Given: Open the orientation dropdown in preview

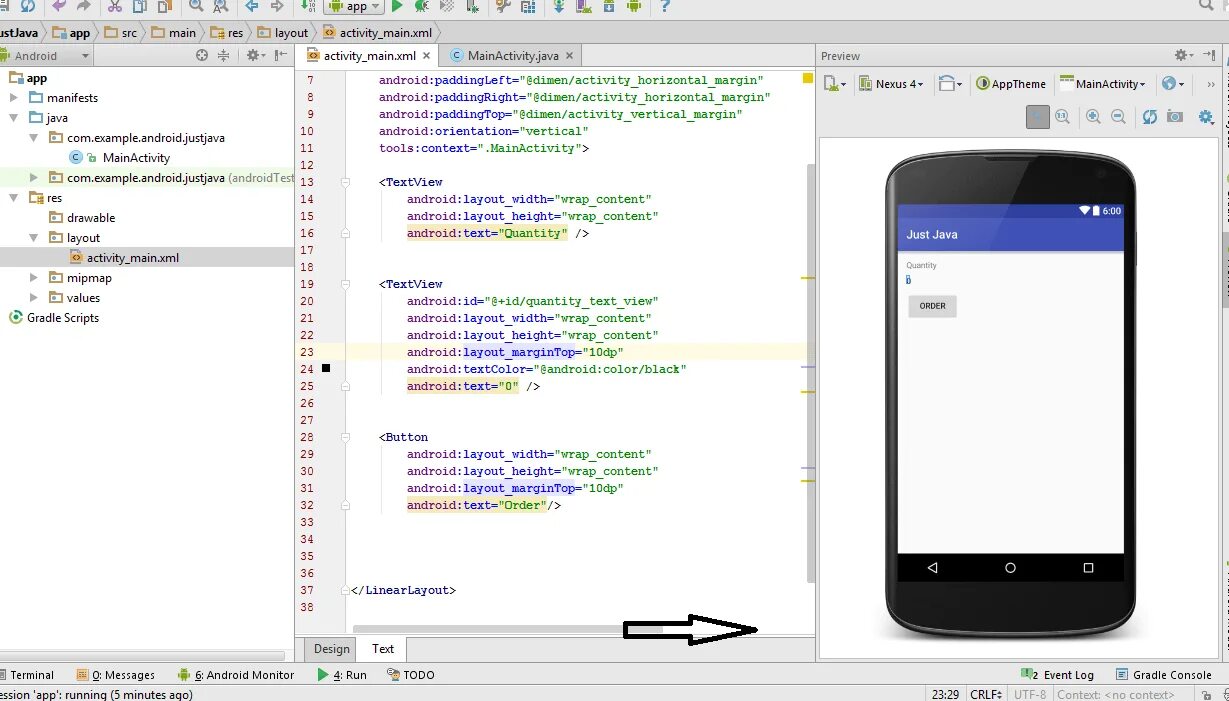Looking at the screenshot, I should pyautogui.click(x=951, y=84).
